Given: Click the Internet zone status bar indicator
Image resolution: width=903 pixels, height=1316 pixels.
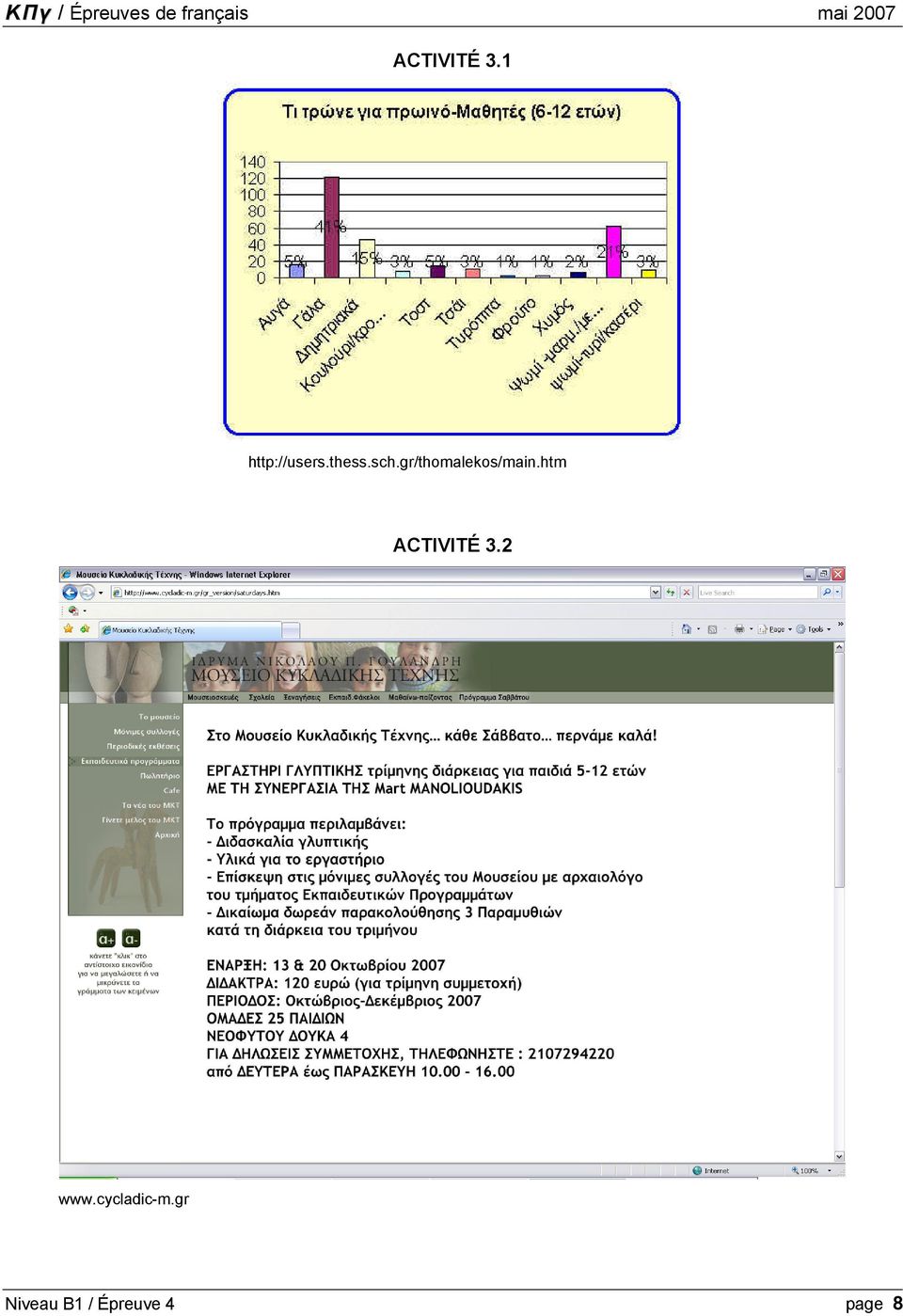Looking at the screenshot, I should click(x=711, y=1170).
